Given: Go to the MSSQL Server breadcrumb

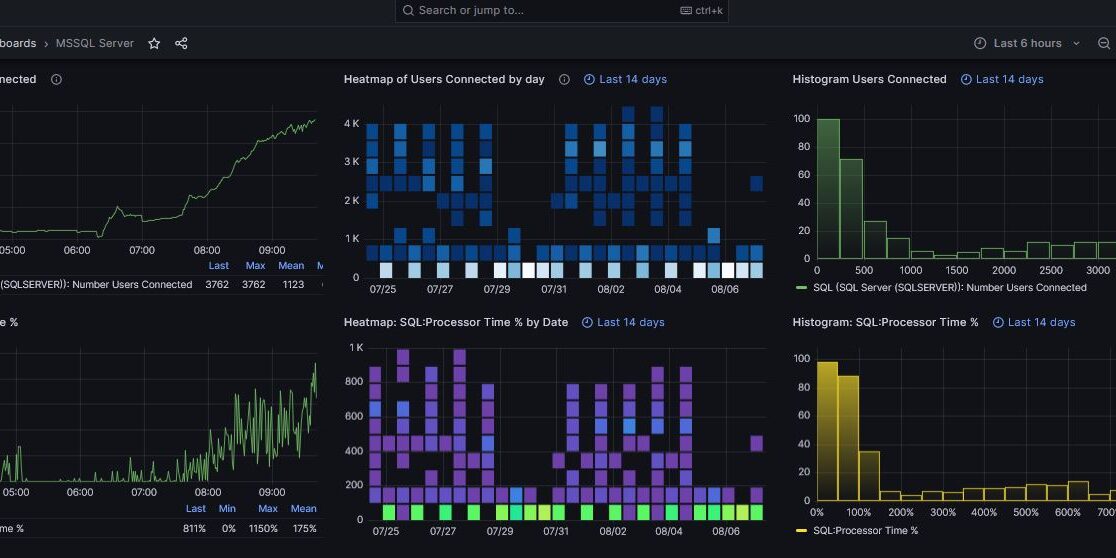Looking at the screenshot, I should click(95, 44).
